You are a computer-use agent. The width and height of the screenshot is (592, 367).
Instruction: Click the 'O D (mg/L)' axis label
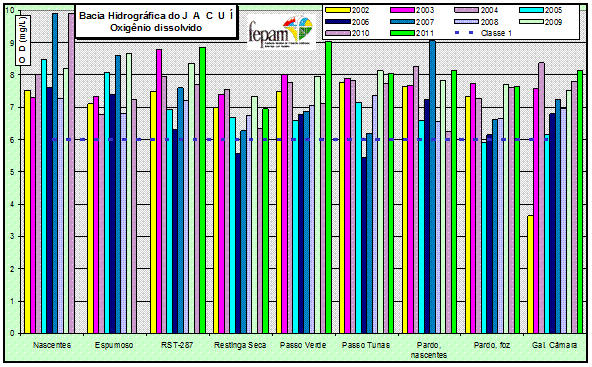[23, 40]
